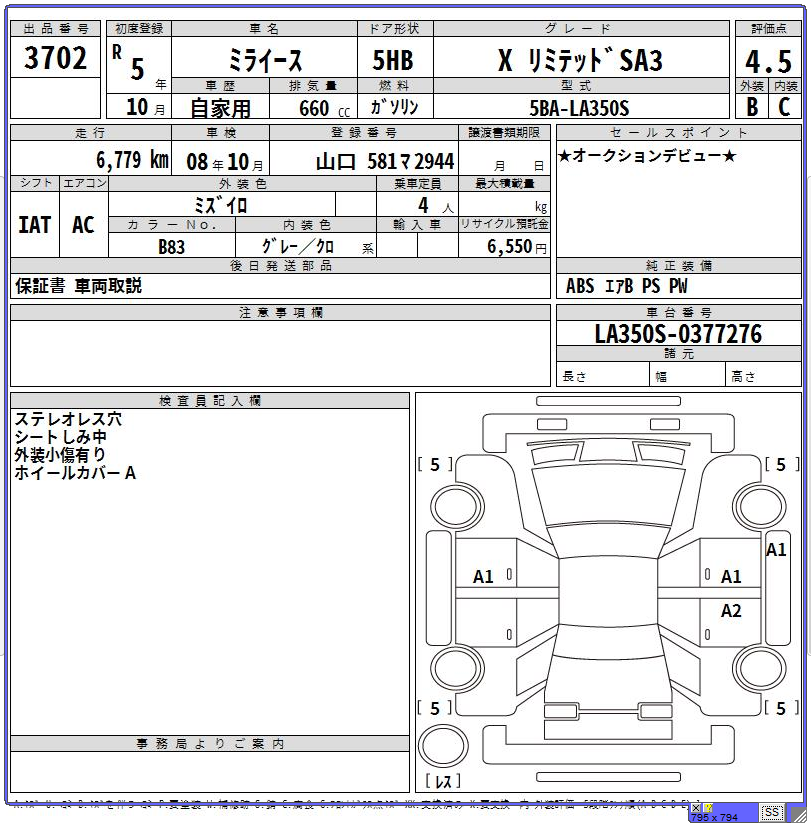Select the text 保証書 車両取説
The width and height of the screenshot is (811, 827).
pos(79,286)
